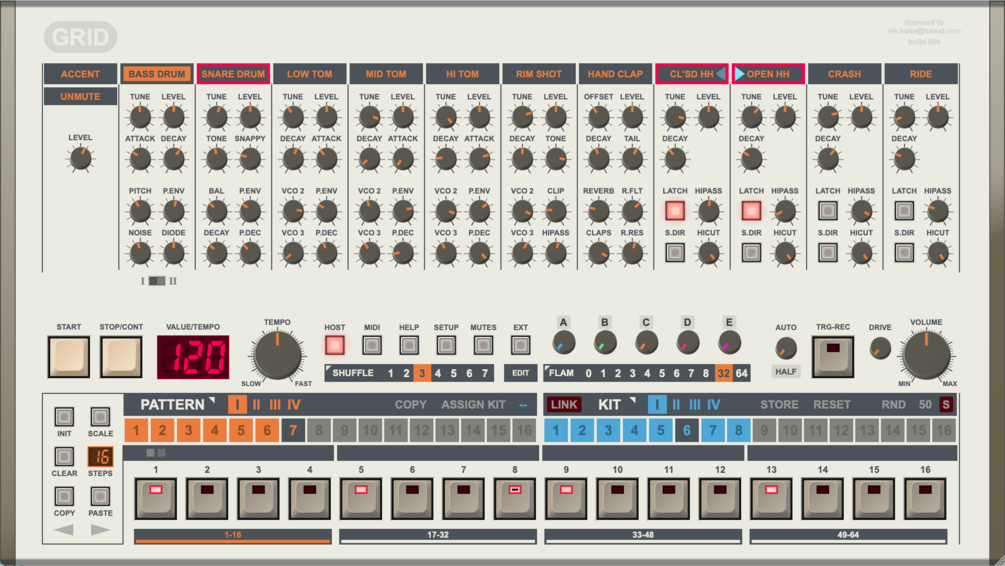Select pattern slot 7

(x=293, y=430)
